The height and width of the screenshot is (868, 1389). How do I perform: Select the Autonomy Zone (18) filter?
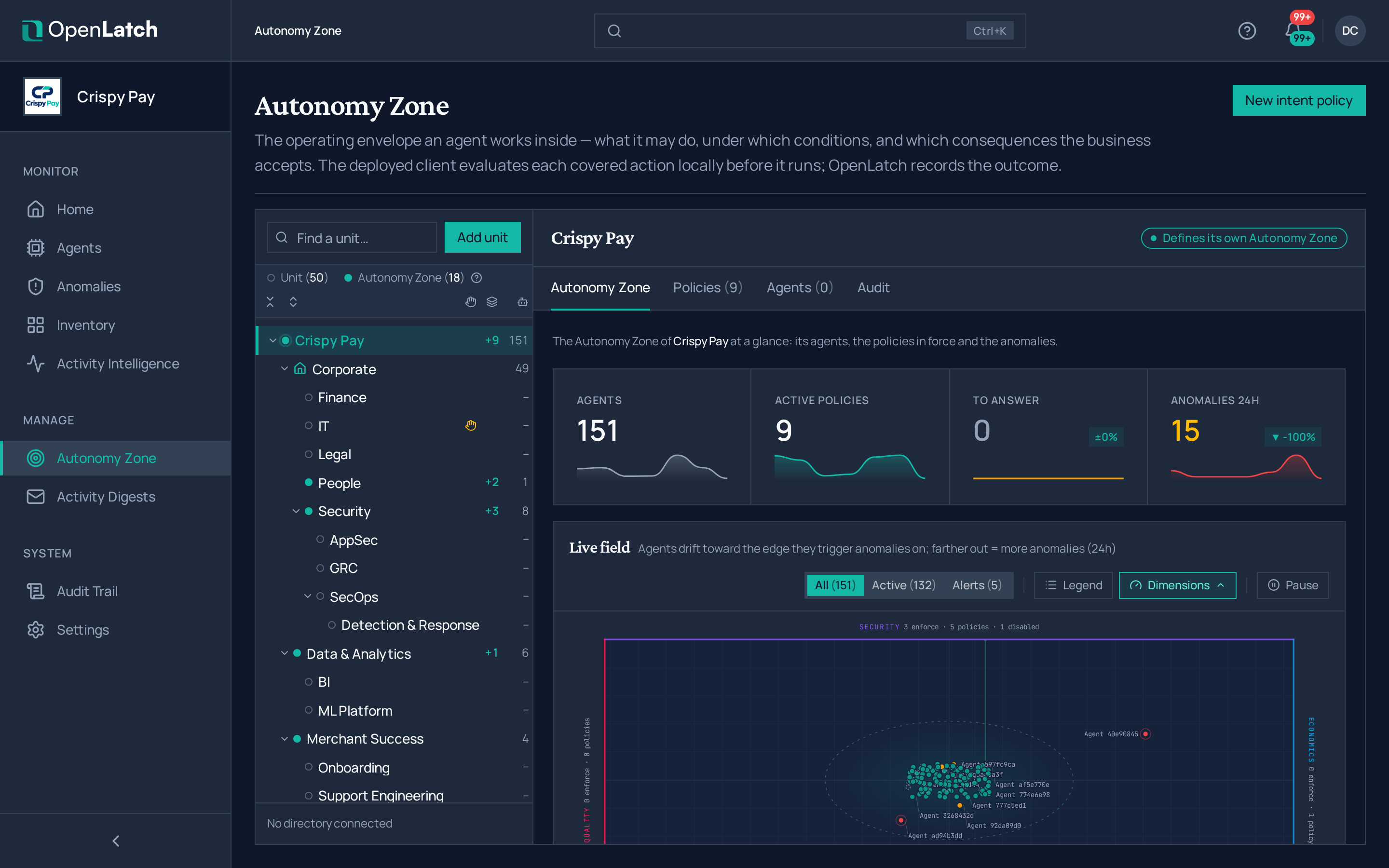click(x=404, y=278)
